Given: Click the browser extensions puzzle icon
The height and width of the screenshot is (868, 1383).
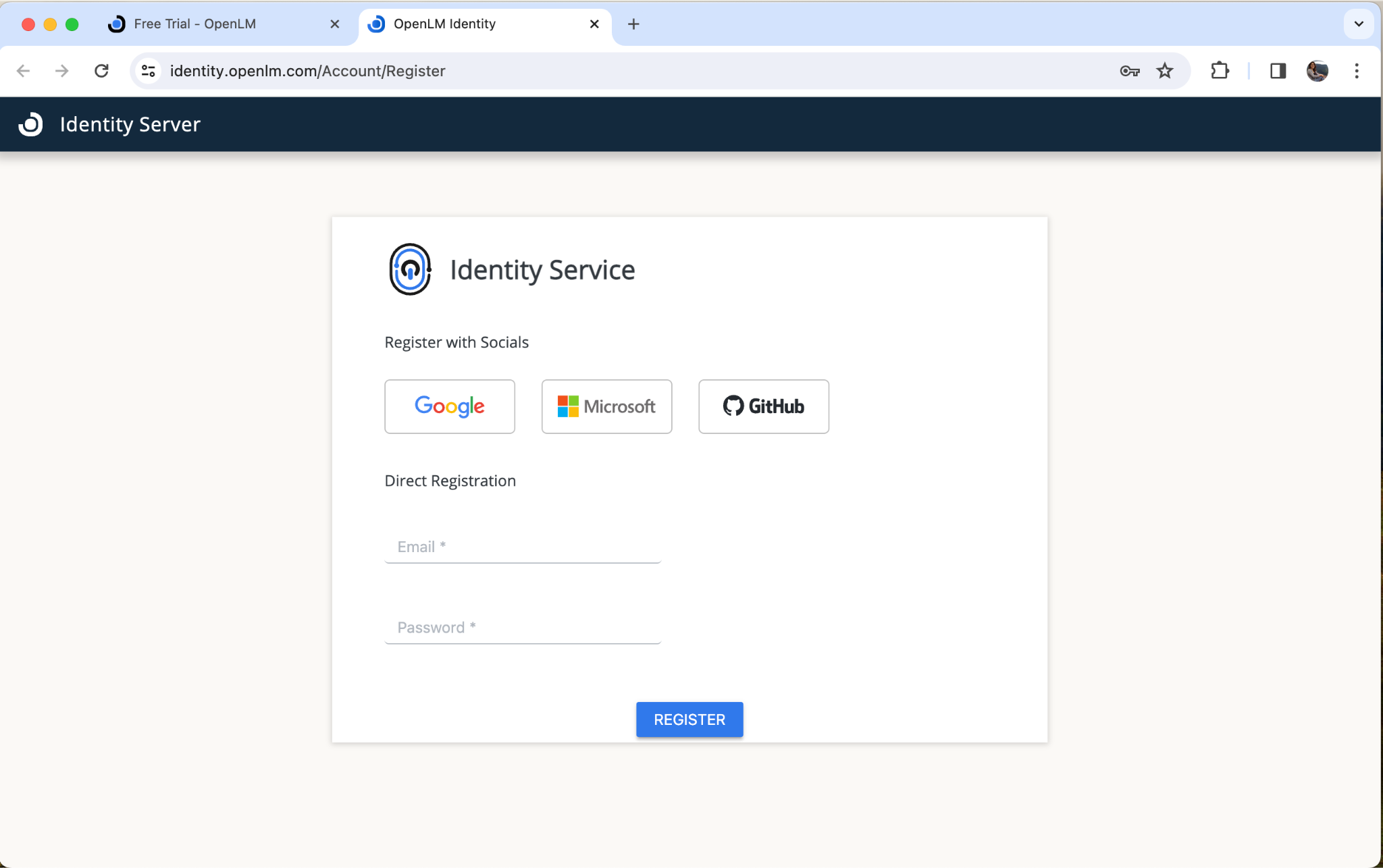Looking at the screenshot, I should pyautogui.click(x=1220, y=70).
